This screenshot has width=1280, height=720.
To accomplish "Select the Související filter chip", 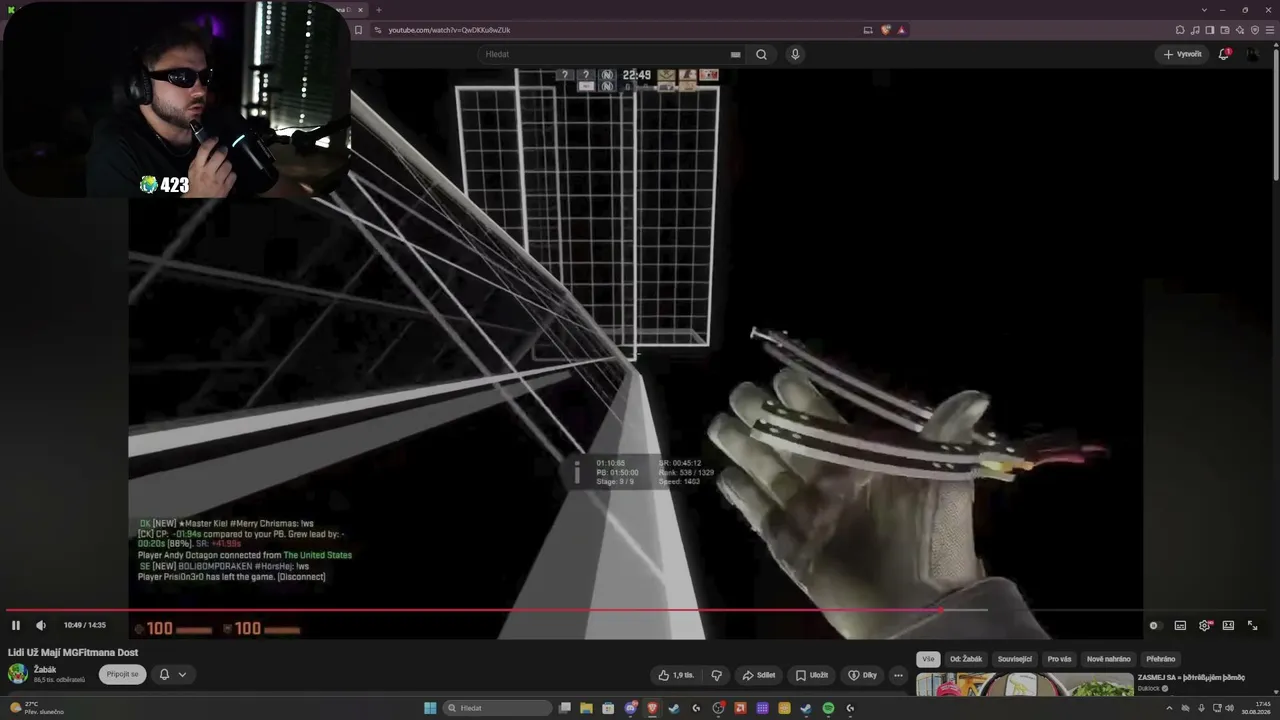I will point(1014,659).
